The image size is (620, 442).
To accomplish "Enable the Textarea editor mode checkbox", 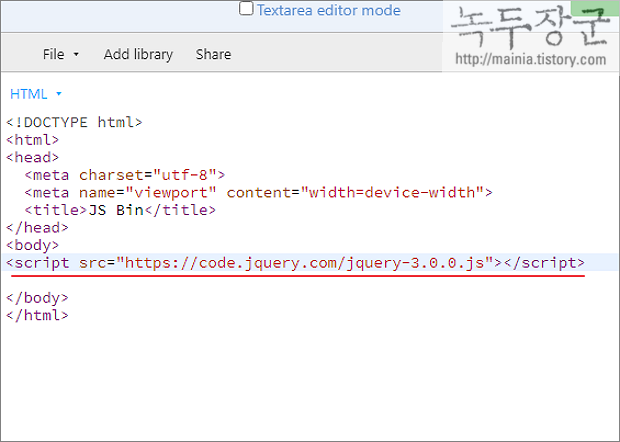I will pos(246,9).
